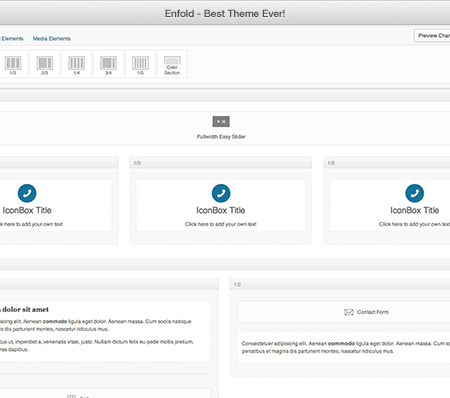Add a Color Section element
The height and width of the screenshot is (398, 450).
[172, 64]
